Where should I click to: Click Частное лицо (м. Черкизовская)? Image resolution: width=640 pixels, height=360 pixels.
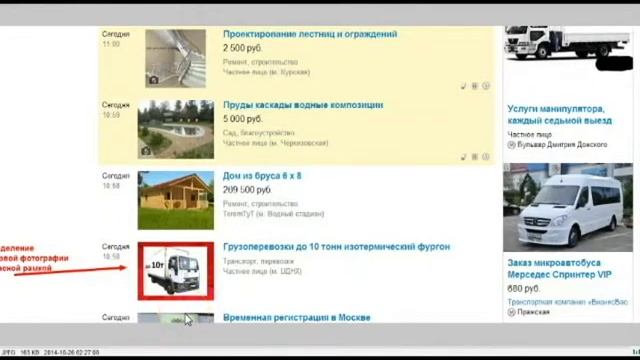[276, 143]
